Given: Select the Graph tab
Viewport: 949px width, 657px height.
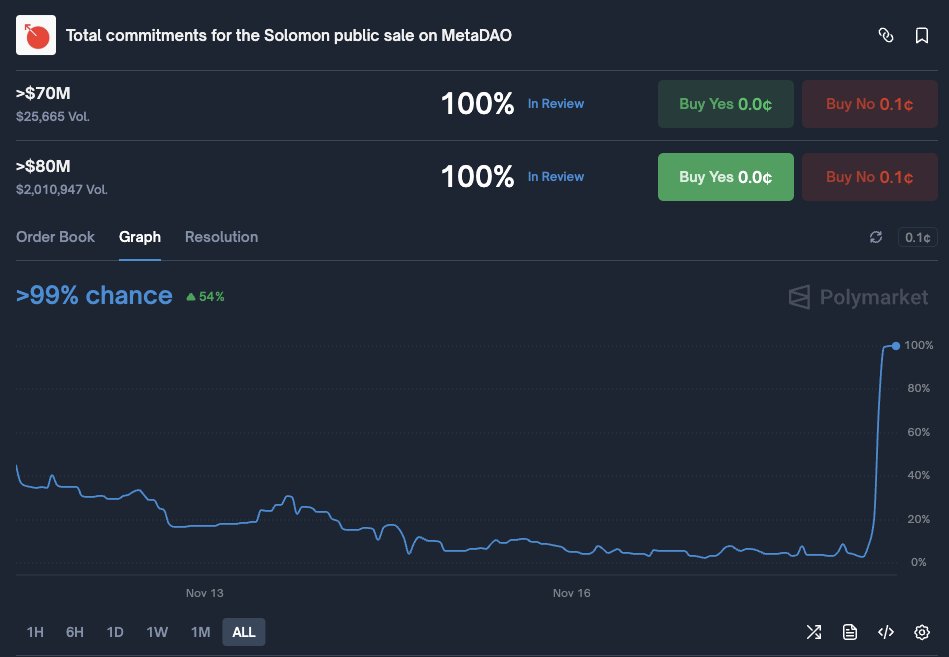Looking at the screenshot, I should coord(140,237).
